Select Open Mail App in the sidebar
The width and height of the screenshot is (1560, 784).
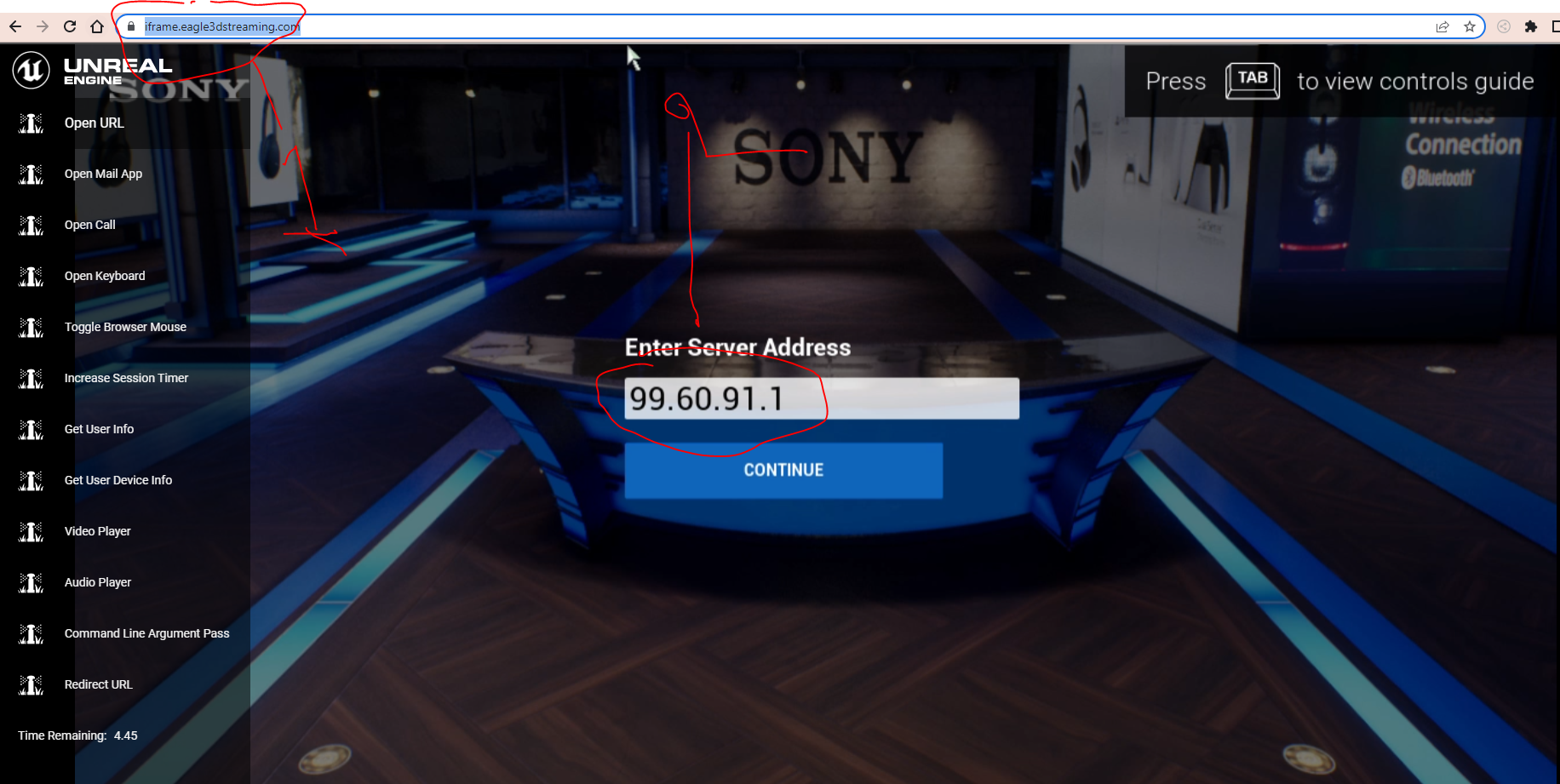104,174
